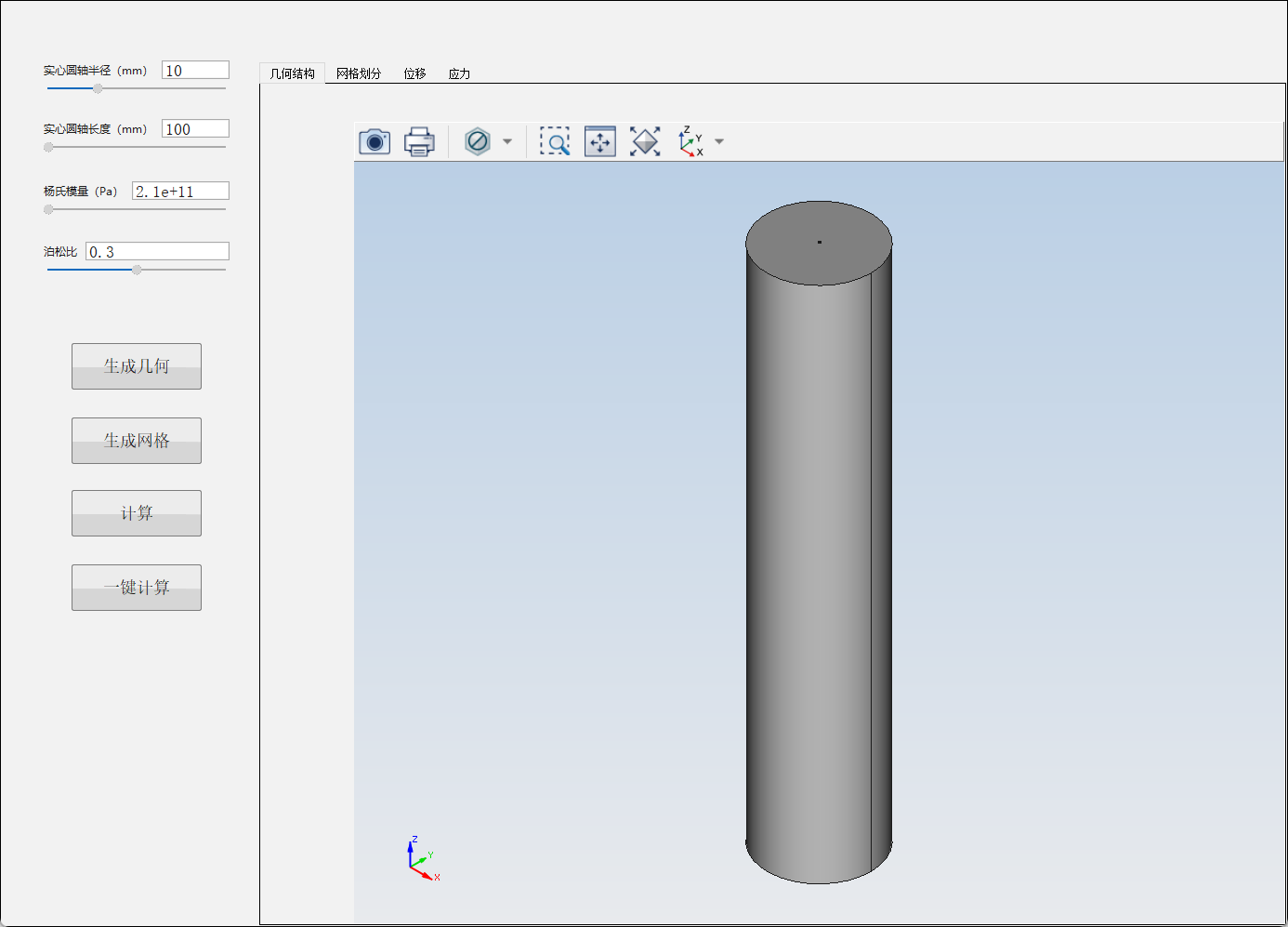
Task: Click the 泊松比 label
Action: click(60, 252)
